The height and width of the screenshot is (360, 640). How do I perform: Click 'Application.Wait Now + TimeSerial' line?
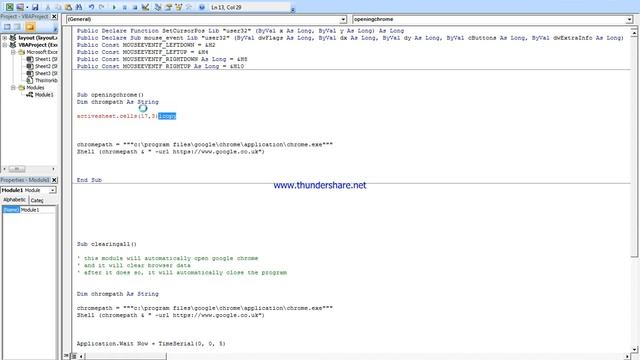pos(151,344)
